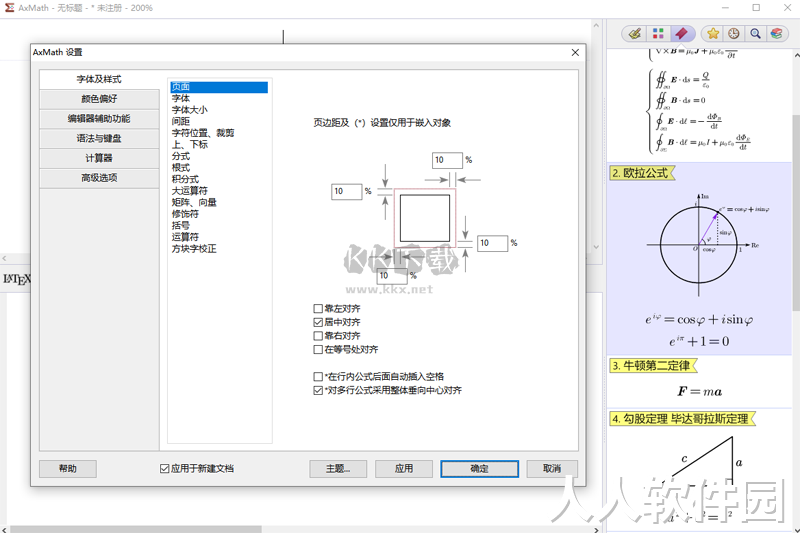Open history with the clock icon

(734, 34)
